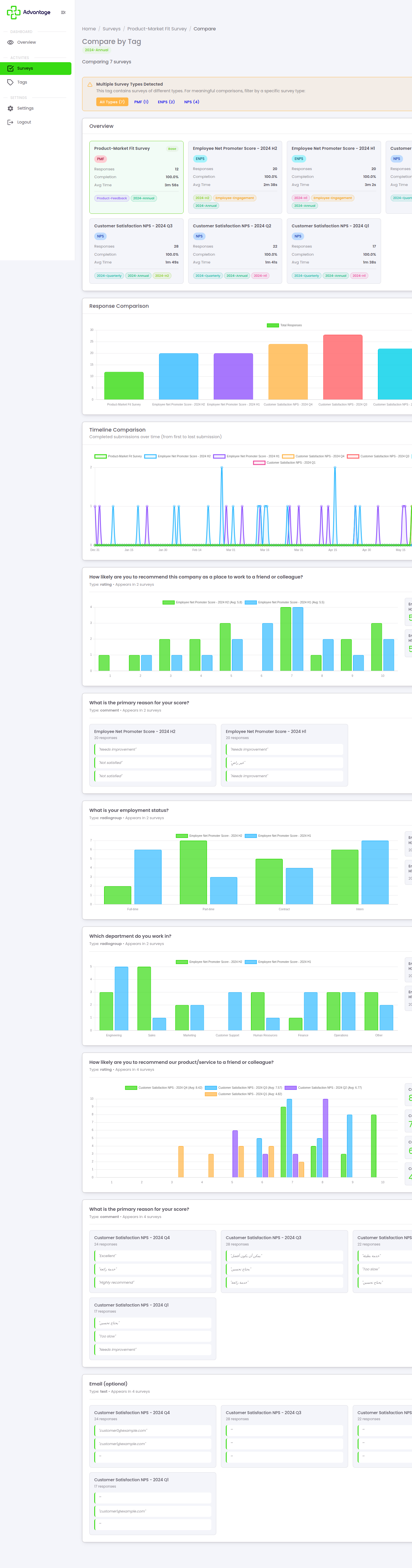Screen dimensions: 412x1568
Task: Click the Product-Feedback tag chip
Action: click(112, 198)
